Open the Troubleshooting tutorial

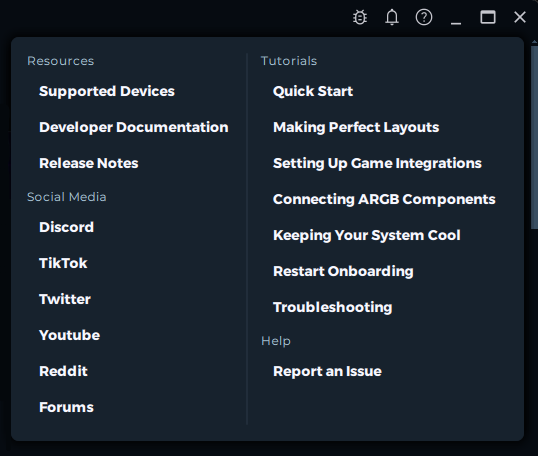click(x=332, y=307)
